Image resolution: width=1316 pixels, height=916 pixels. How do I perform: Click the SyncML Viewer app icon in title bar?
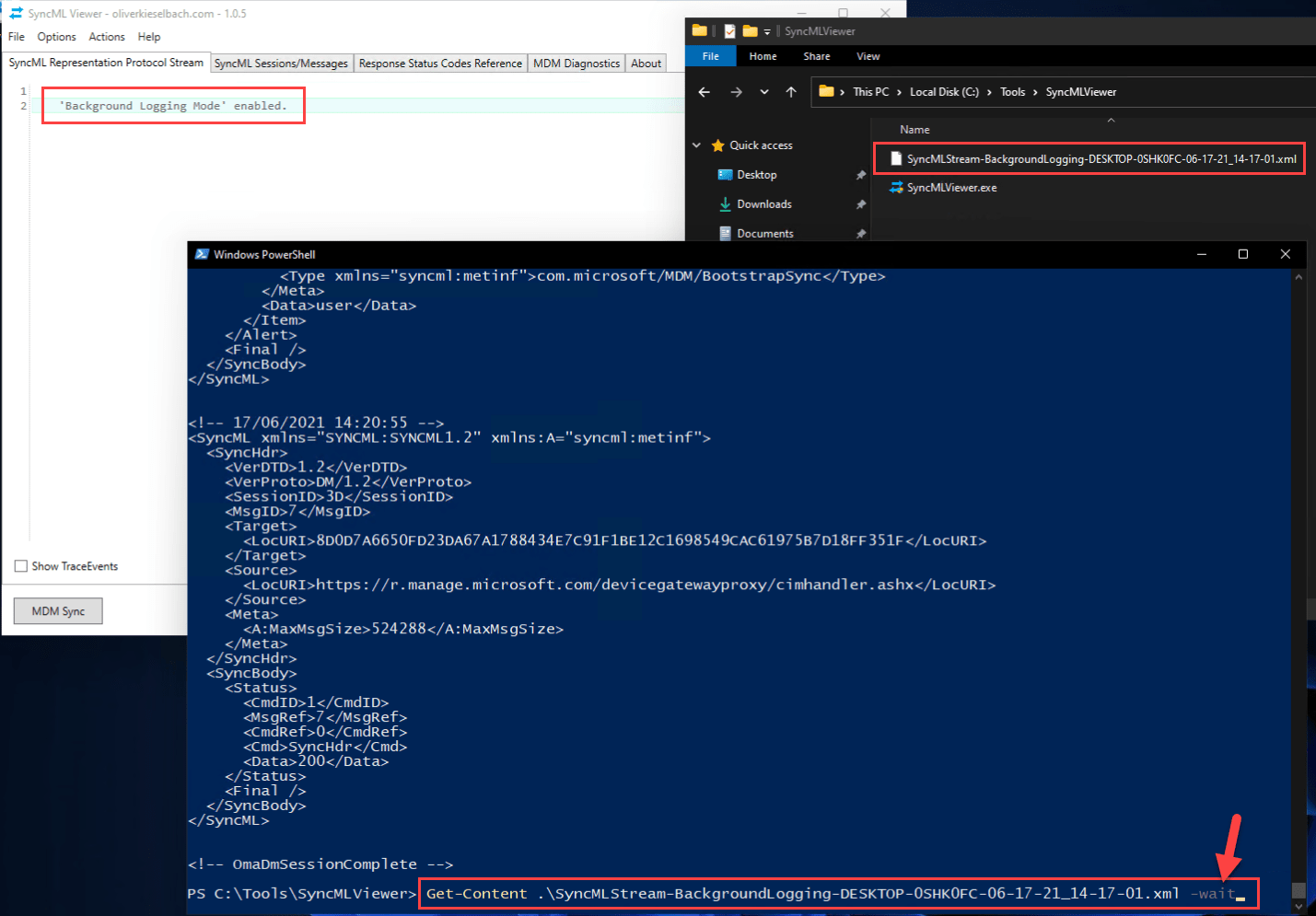[x=16, y=14]
